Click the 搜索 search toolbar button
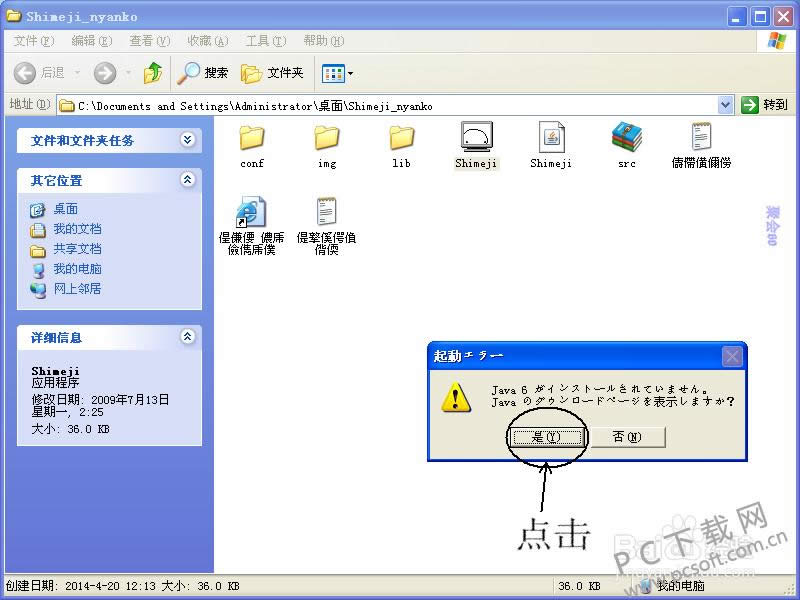The image size is (800, 600). coord(204,73)
